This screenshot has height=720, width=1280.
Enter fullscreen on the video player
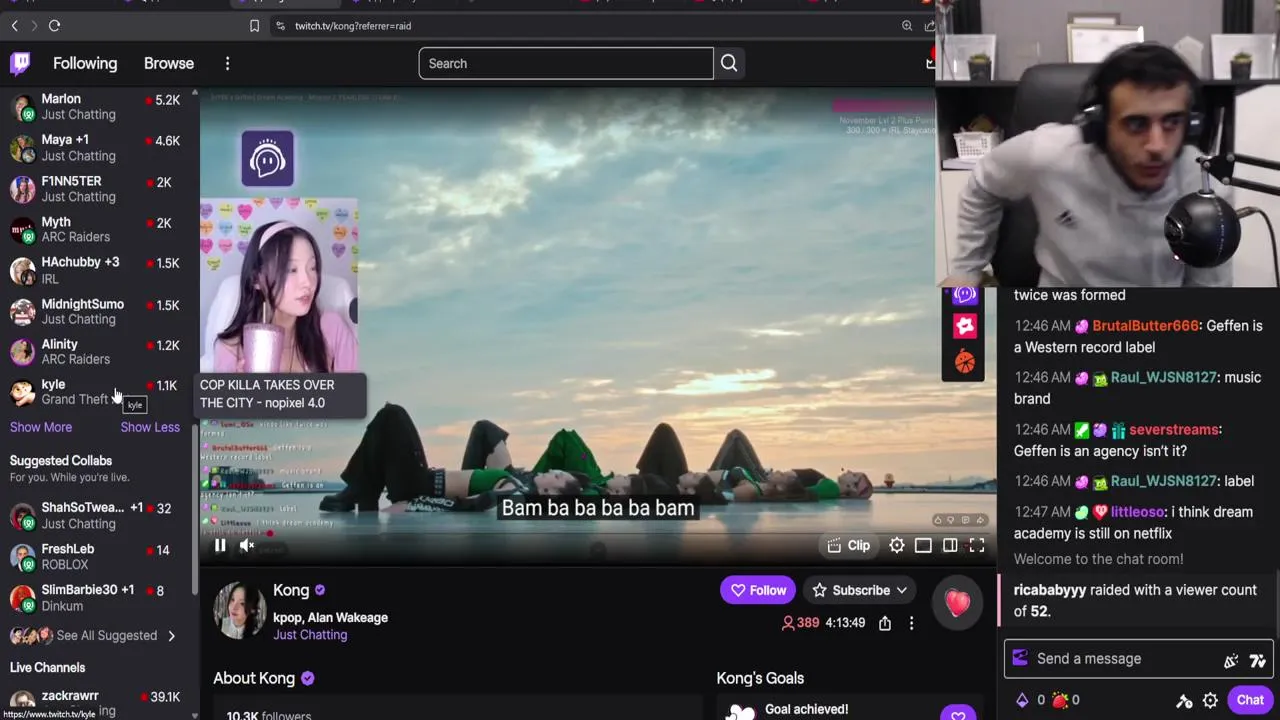[x=977, y=545]
